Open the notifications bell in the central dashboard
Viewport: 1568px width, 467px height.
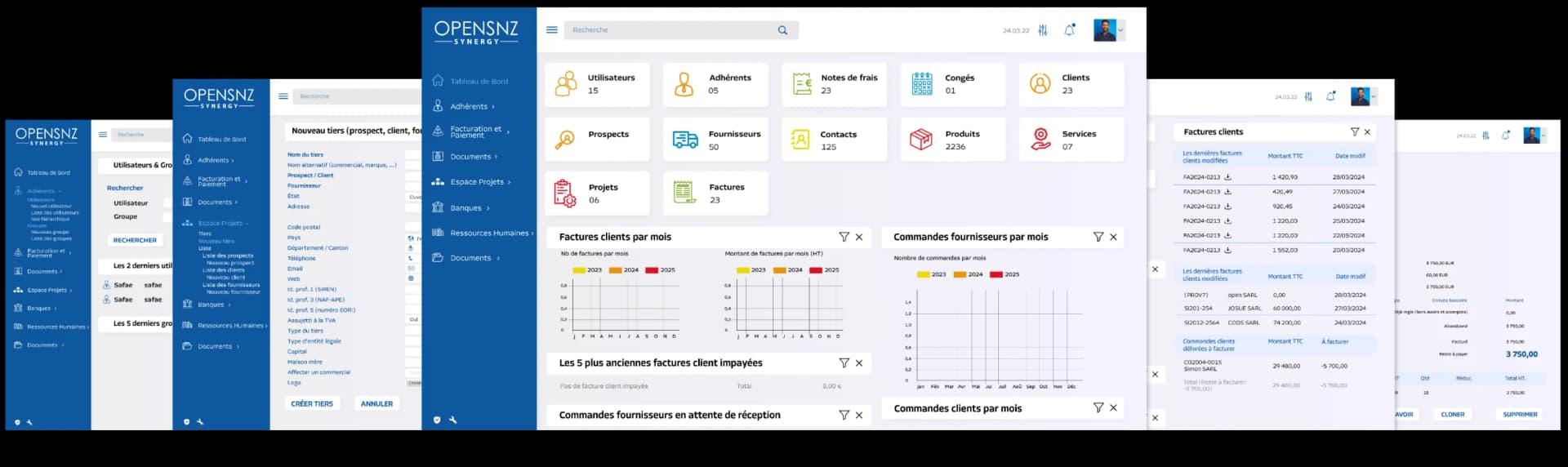[x=1069, y=30]
